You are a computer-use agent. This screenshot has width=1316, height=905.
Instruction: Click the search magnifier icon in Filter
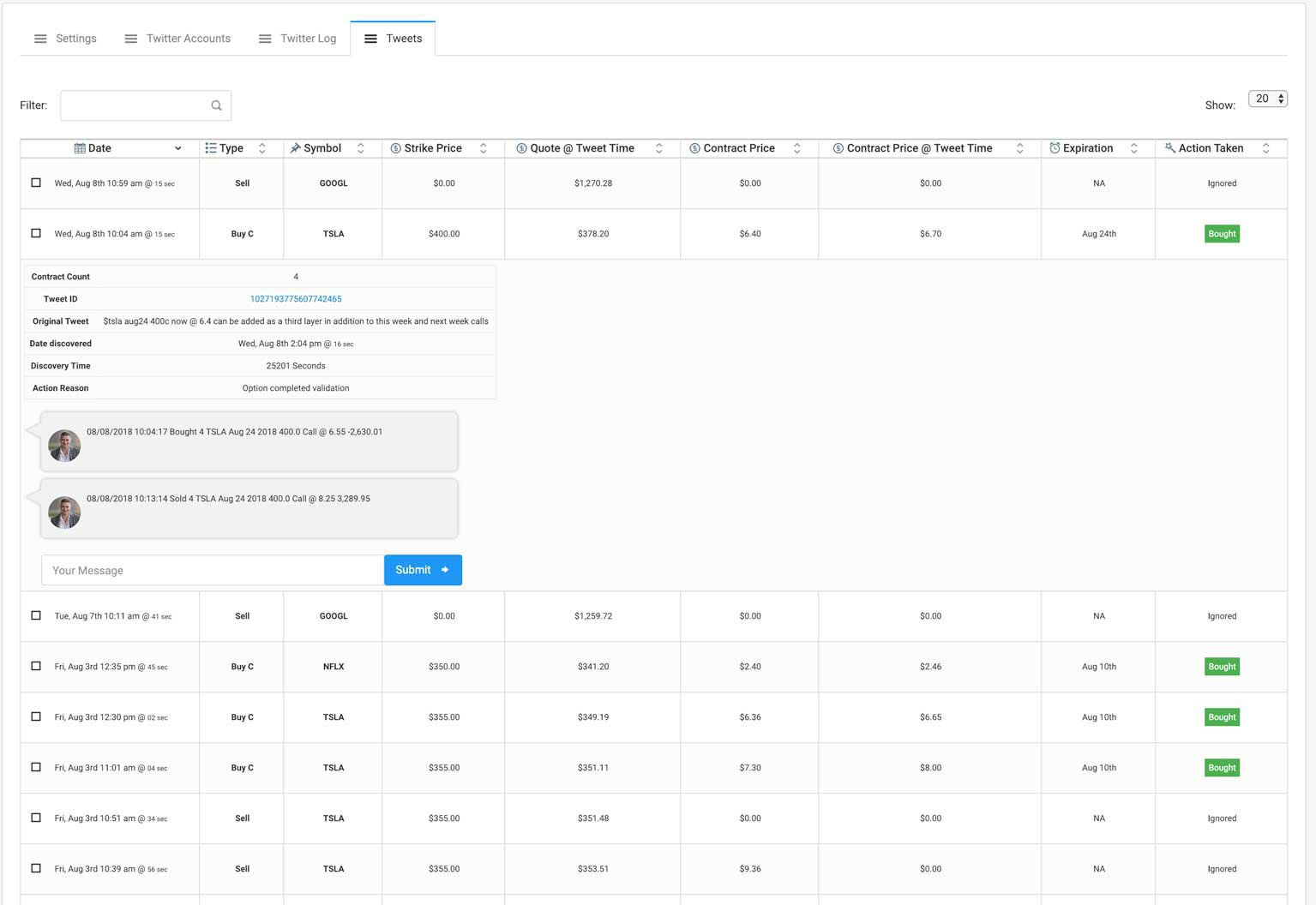click(x=216, y=105)
